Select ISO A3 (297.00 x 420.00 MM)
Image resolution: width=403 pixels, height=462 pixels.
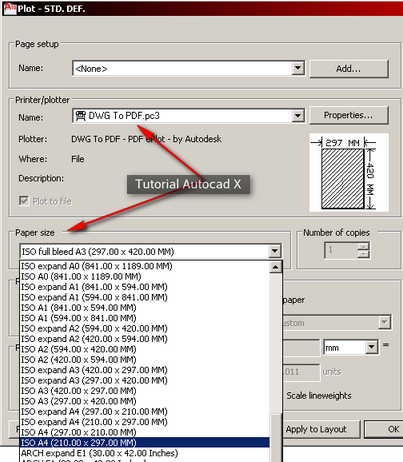coord(145,401)
